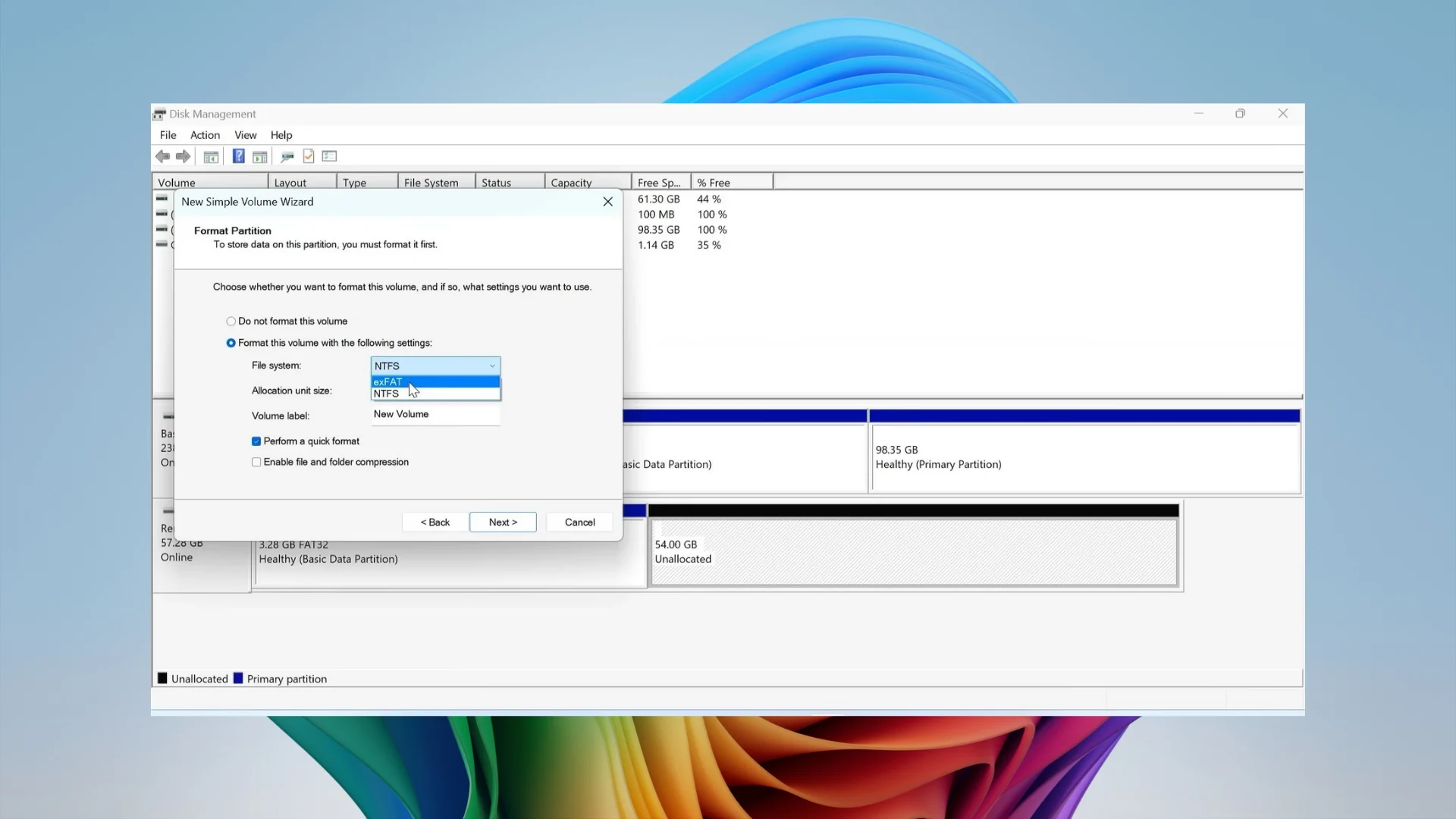The width and height of the screenshot is (1456, 819).
Task: Open the blue Help question-mark icon
Action: click(x=238, y=156)
